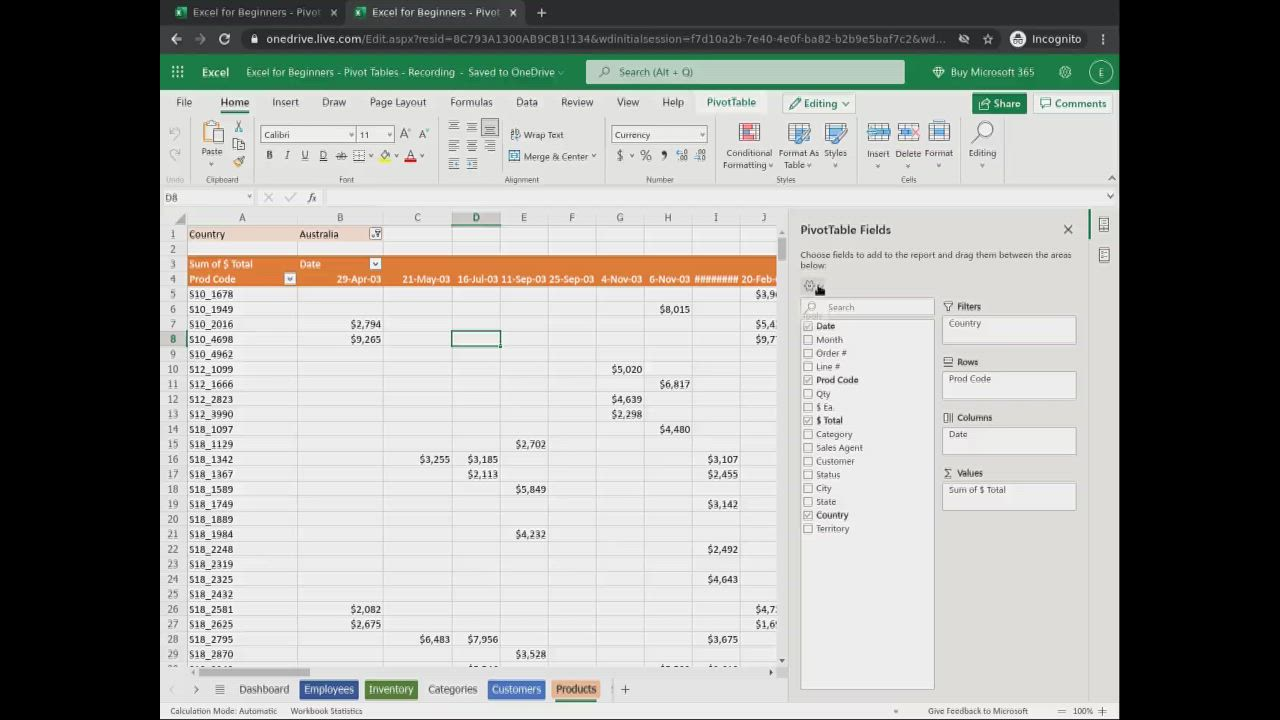Image resolution: width=1280 pixels, height=720 pixels.
Task: Open the Comments pane
Action: tap(1073, 103)
